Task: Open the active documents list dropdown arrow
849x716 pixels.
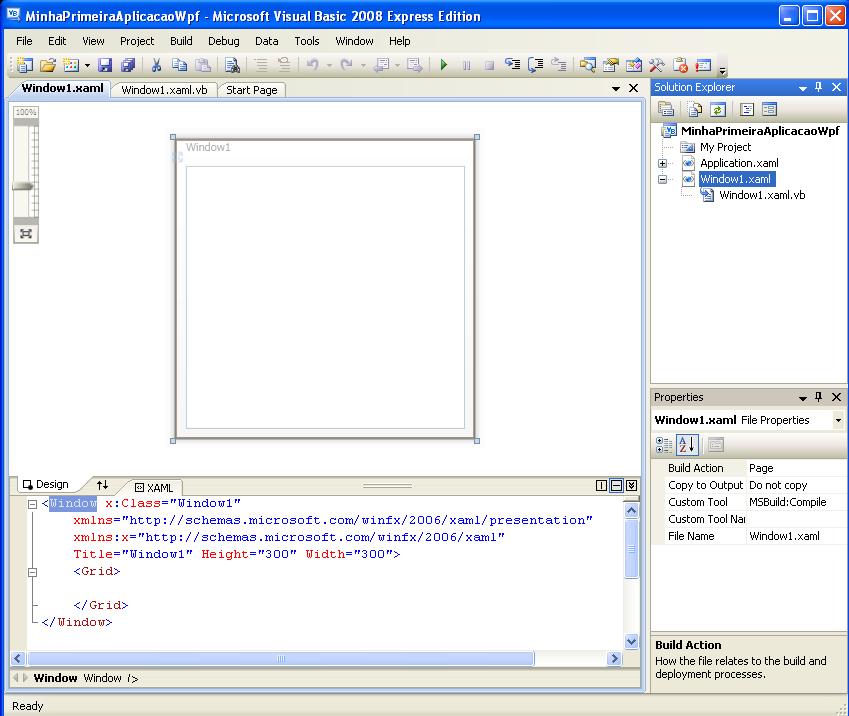Action: 616,88
